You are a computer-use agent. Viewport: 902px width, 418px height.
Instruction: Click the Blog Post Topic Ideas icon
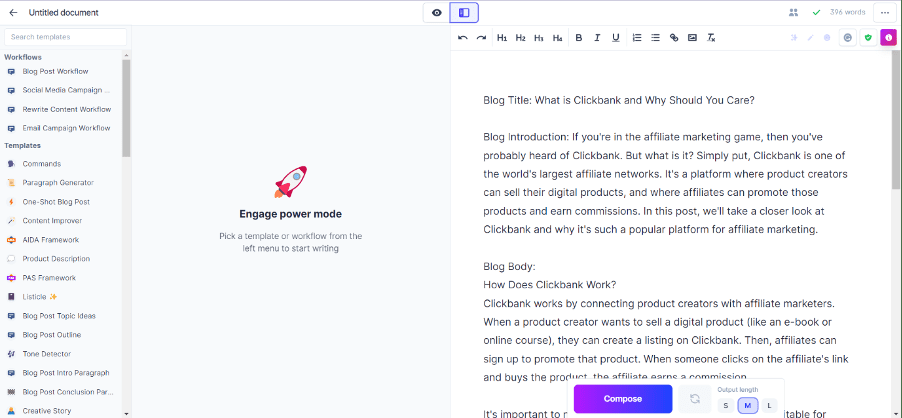click(x=11, y=316)
